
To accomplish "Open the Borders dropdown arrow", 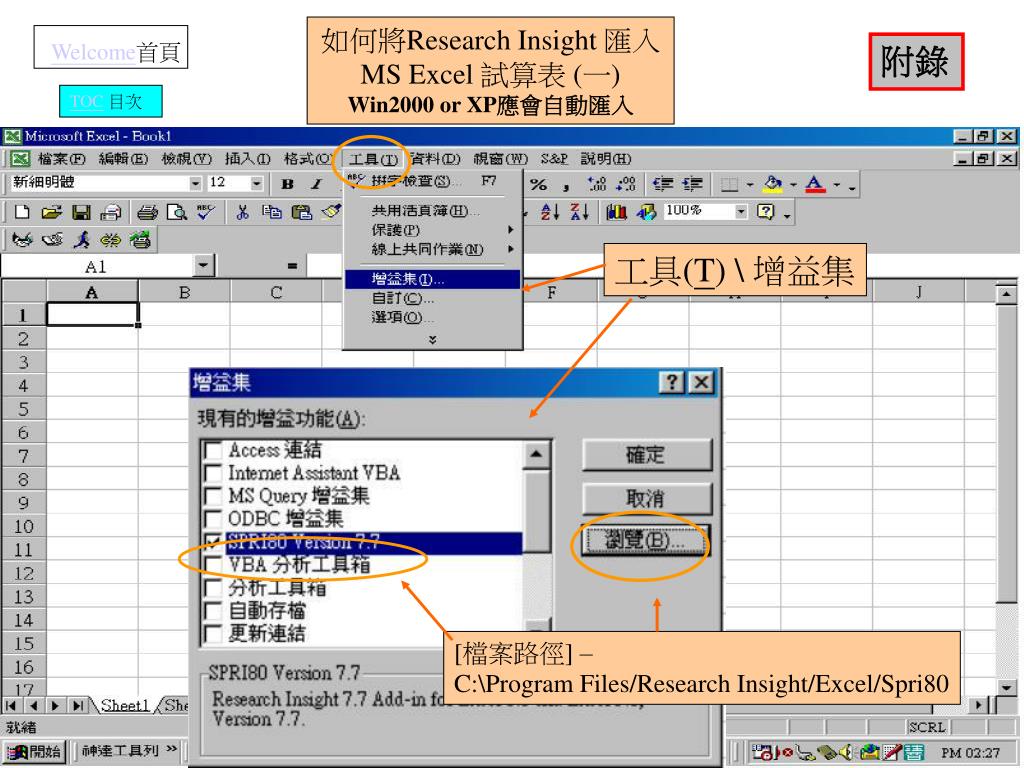I will (749, 185).
